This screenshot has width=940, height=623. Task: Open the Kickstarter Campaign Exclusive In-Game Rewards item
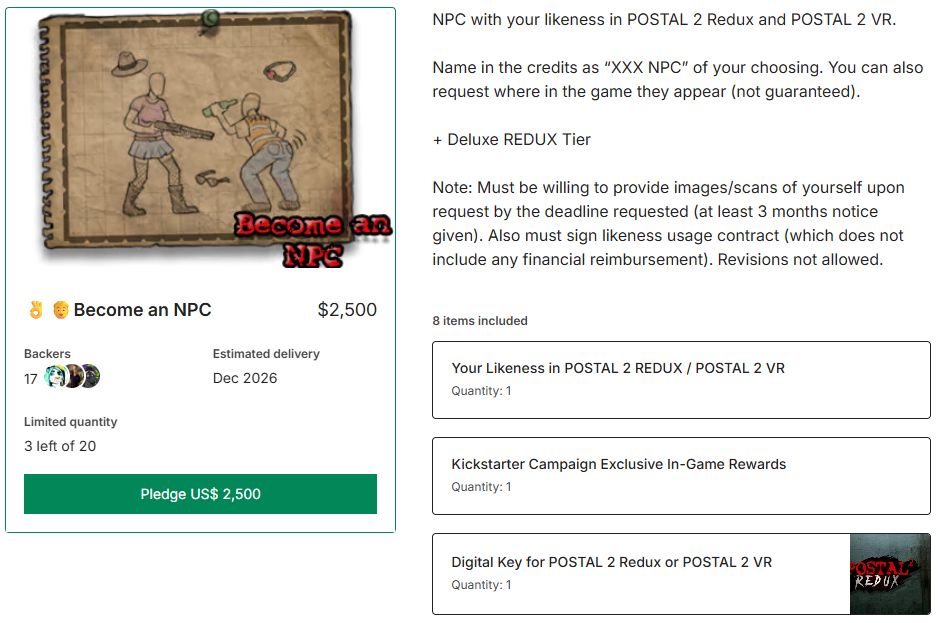(681, 475)
